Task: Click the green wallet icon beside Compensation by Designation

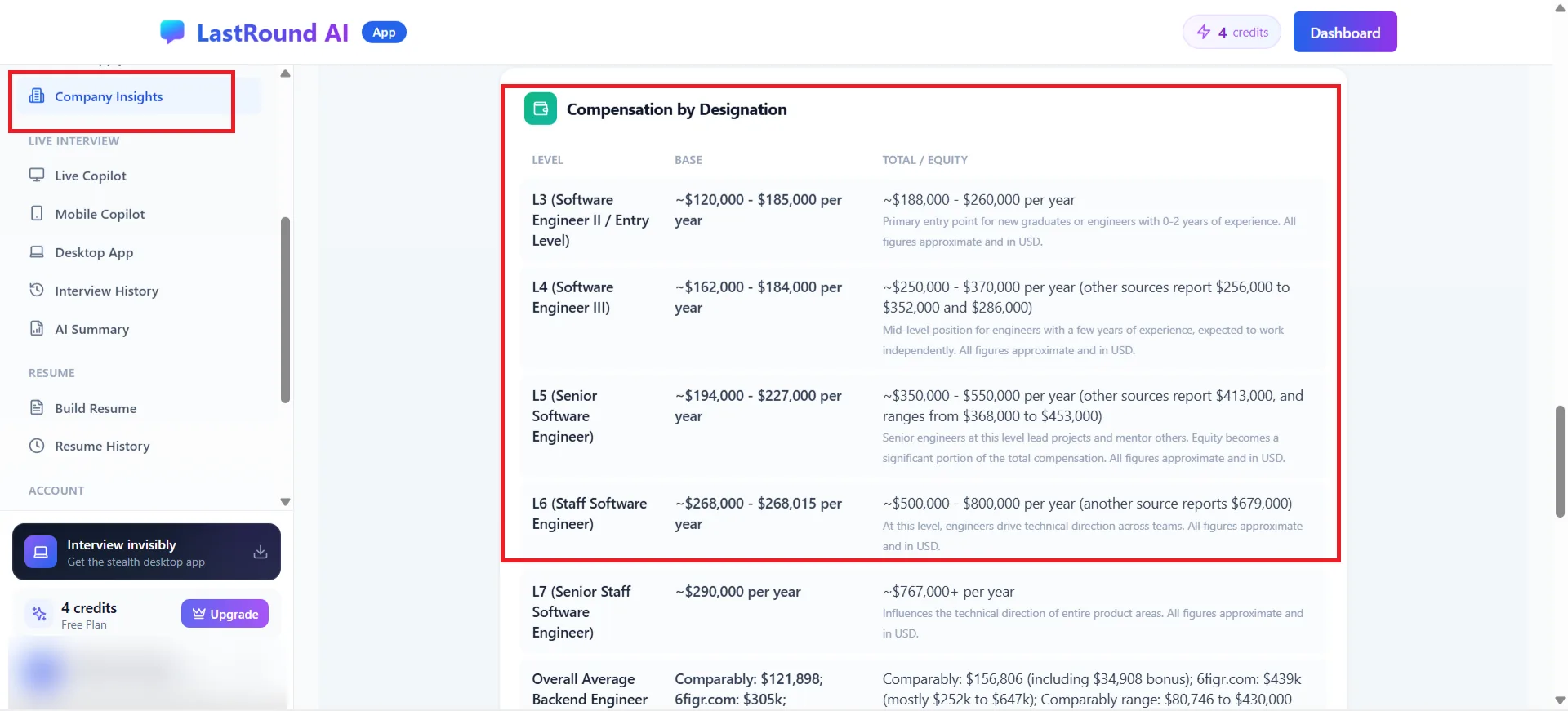Action: coord(541,109)
